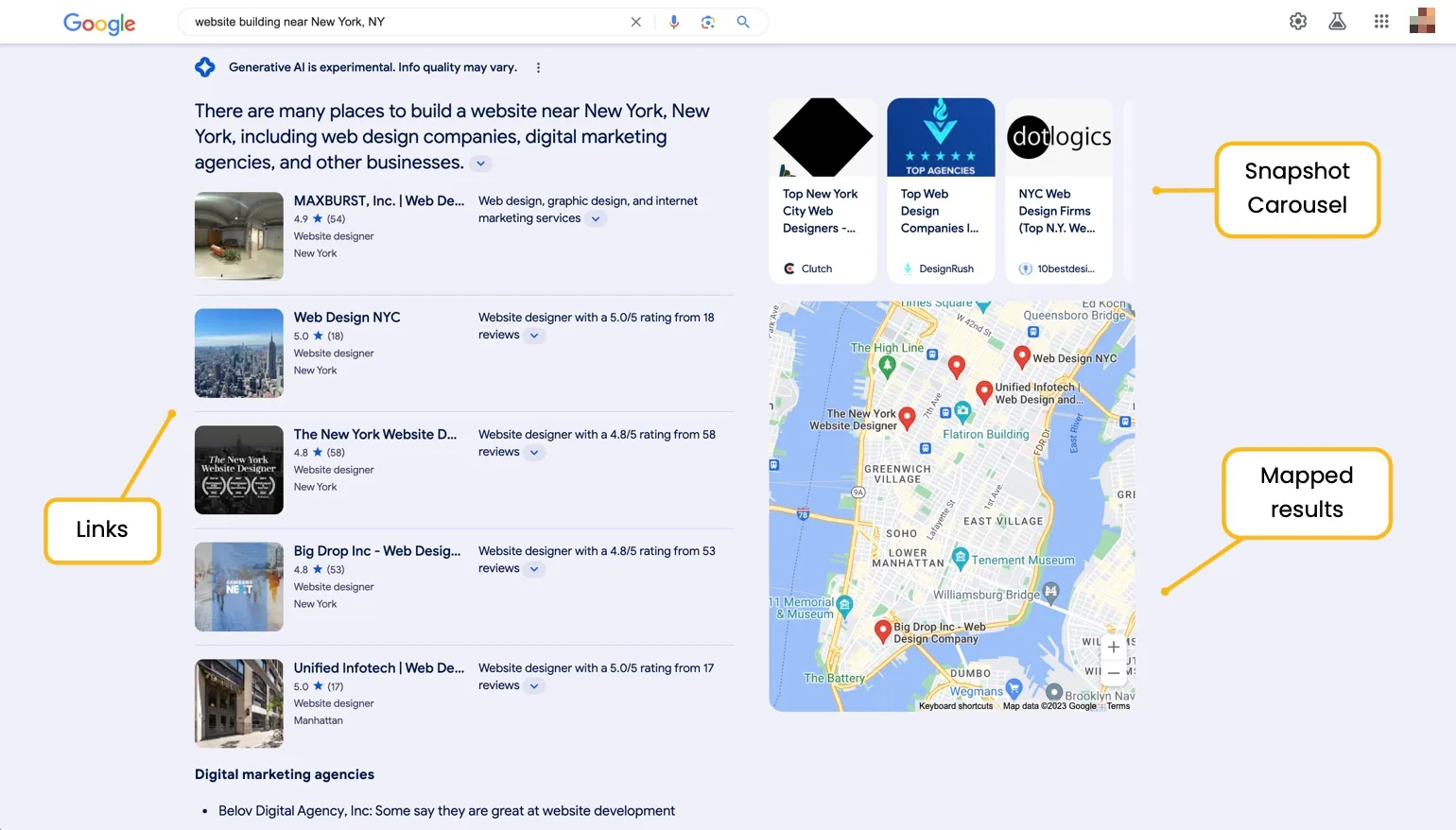Open Search Labs flask icon
This screenshot has height=830, width=1456.
coord(1337,21)
